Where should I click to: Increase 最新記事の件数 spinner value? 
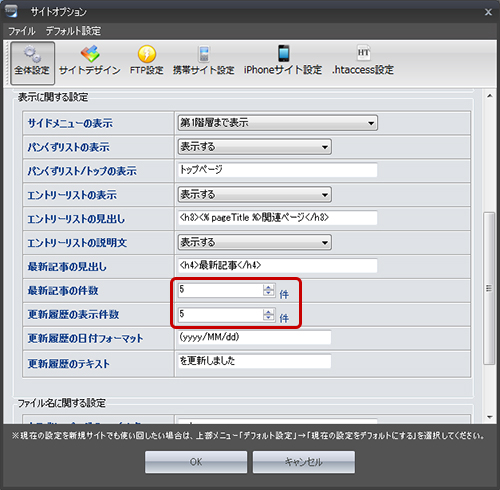[x=268, y=287]
